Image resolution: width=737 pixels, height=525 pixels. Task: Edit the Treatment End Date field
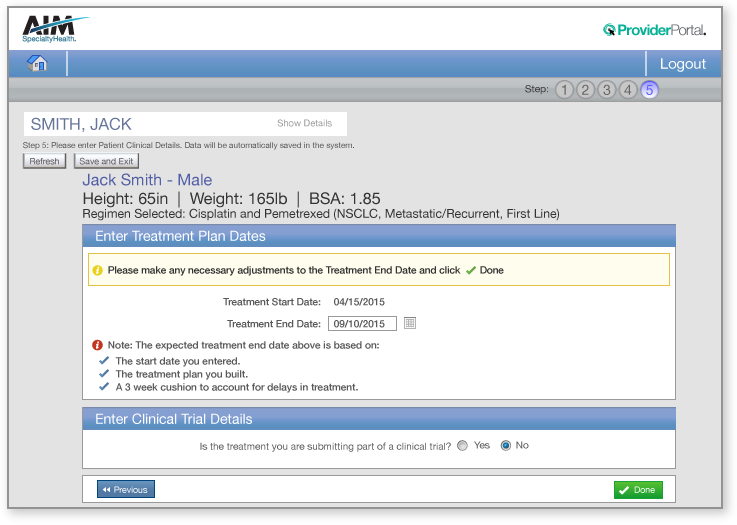click(362, 323)
